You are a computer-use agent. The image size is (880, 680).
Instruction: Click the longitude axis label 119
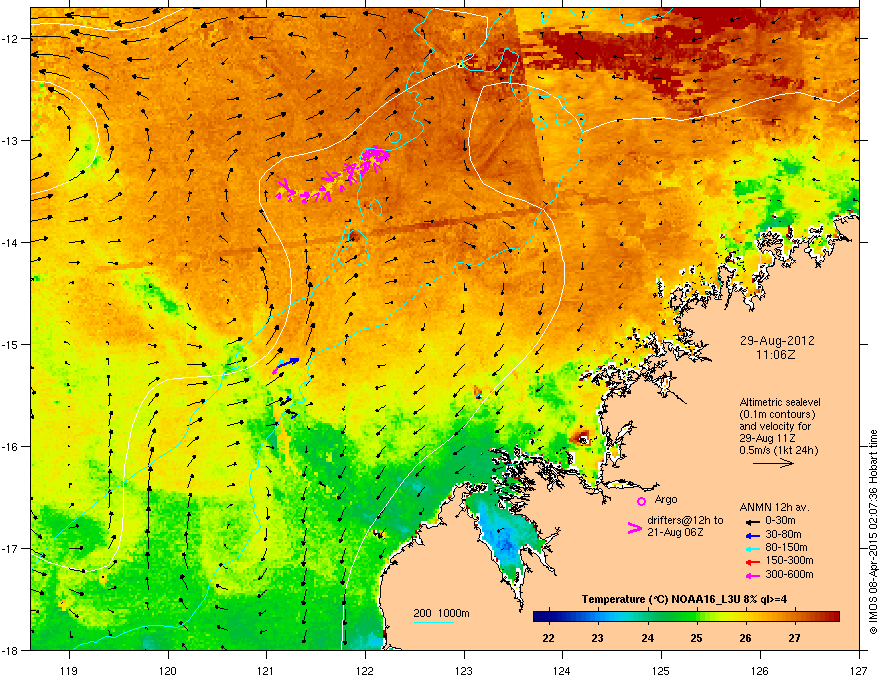(x=69, y=670)
